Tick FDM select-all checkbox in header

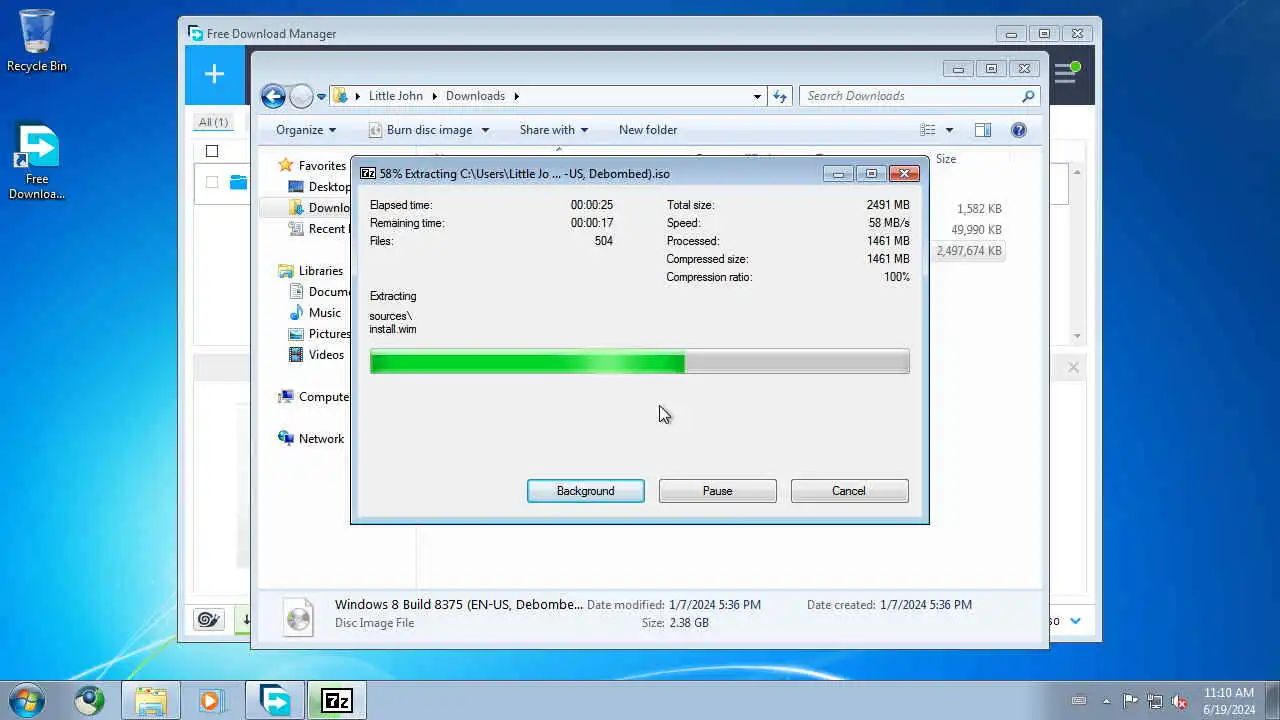point(211,151)
